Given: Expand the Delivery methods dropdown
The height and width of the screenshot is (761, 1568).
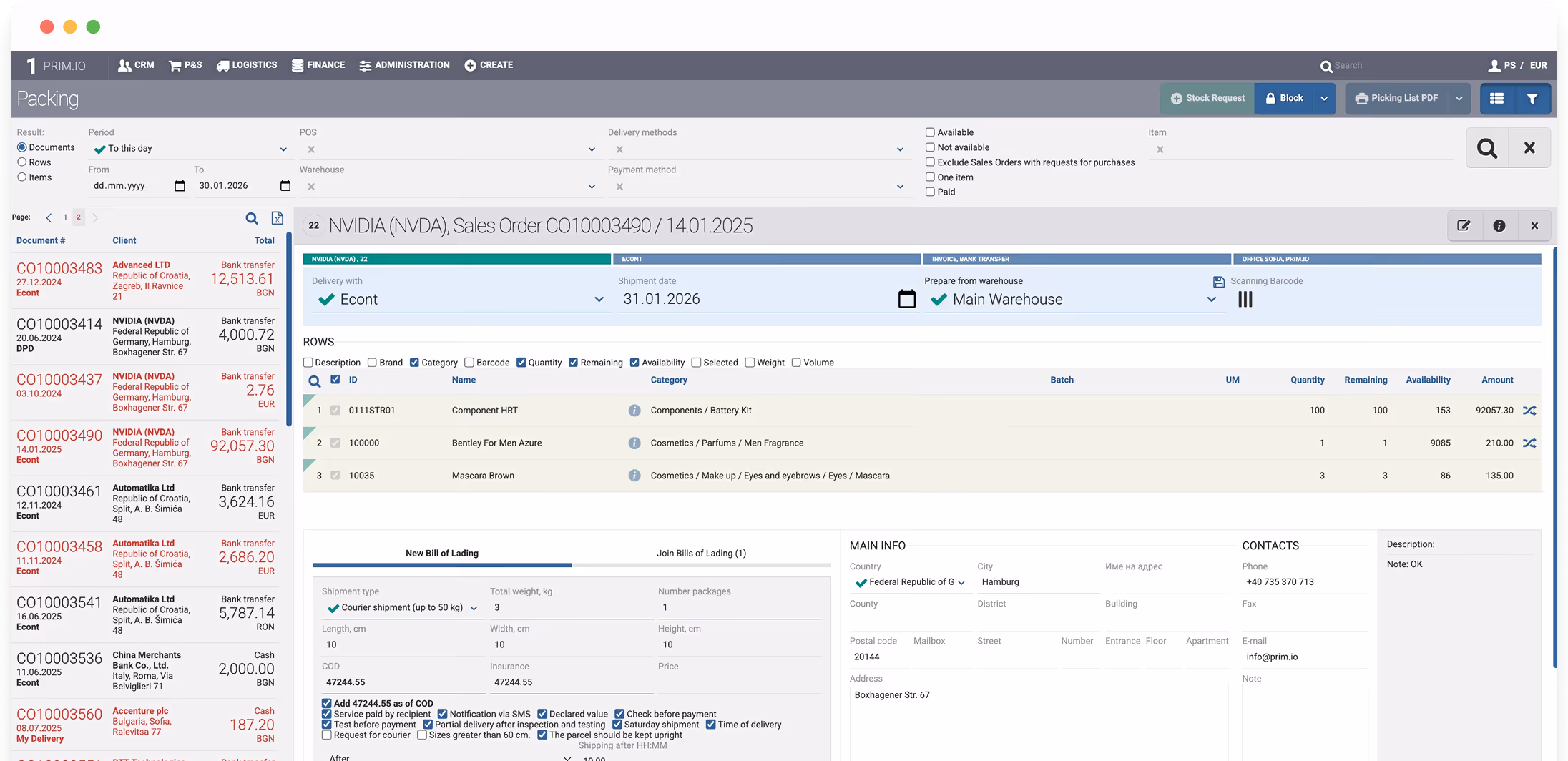Looking at the screenshot, I should (900, 149).
